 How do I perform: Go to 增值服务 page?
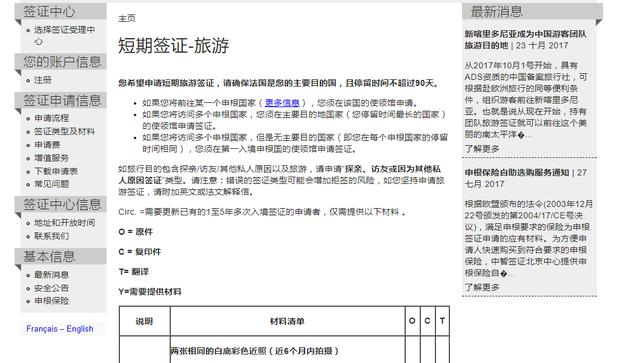click(x=51, y=158)
